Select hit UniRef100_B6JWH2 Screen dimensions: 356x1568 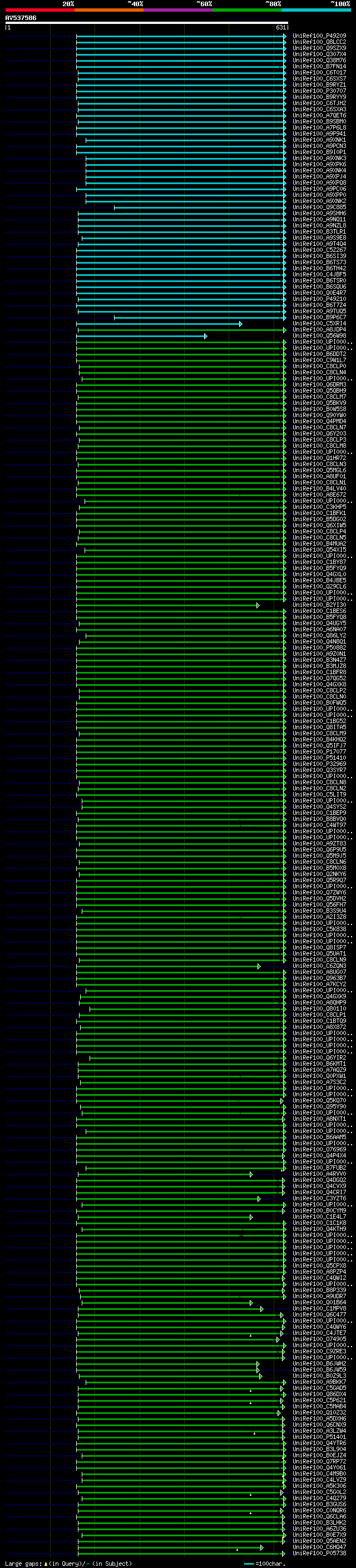coord(319,1363)
